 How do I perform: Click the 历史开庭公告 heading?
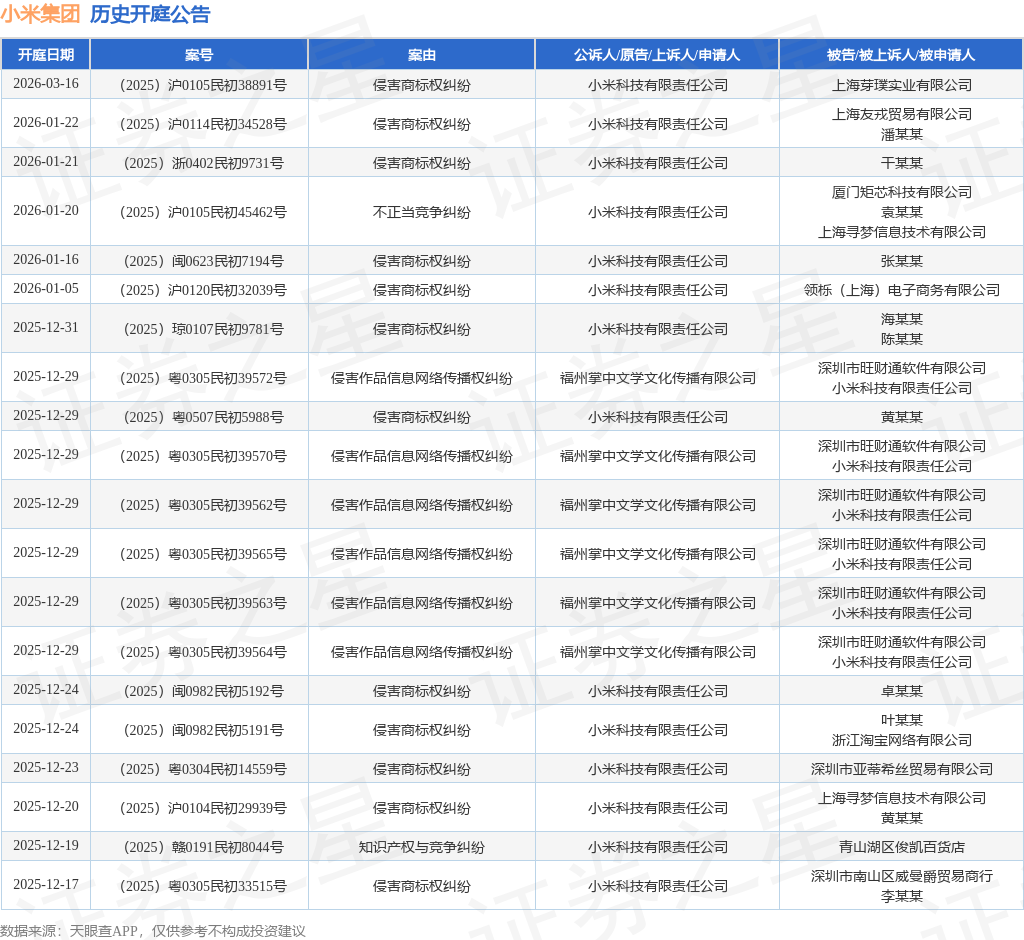pos(150,14)
